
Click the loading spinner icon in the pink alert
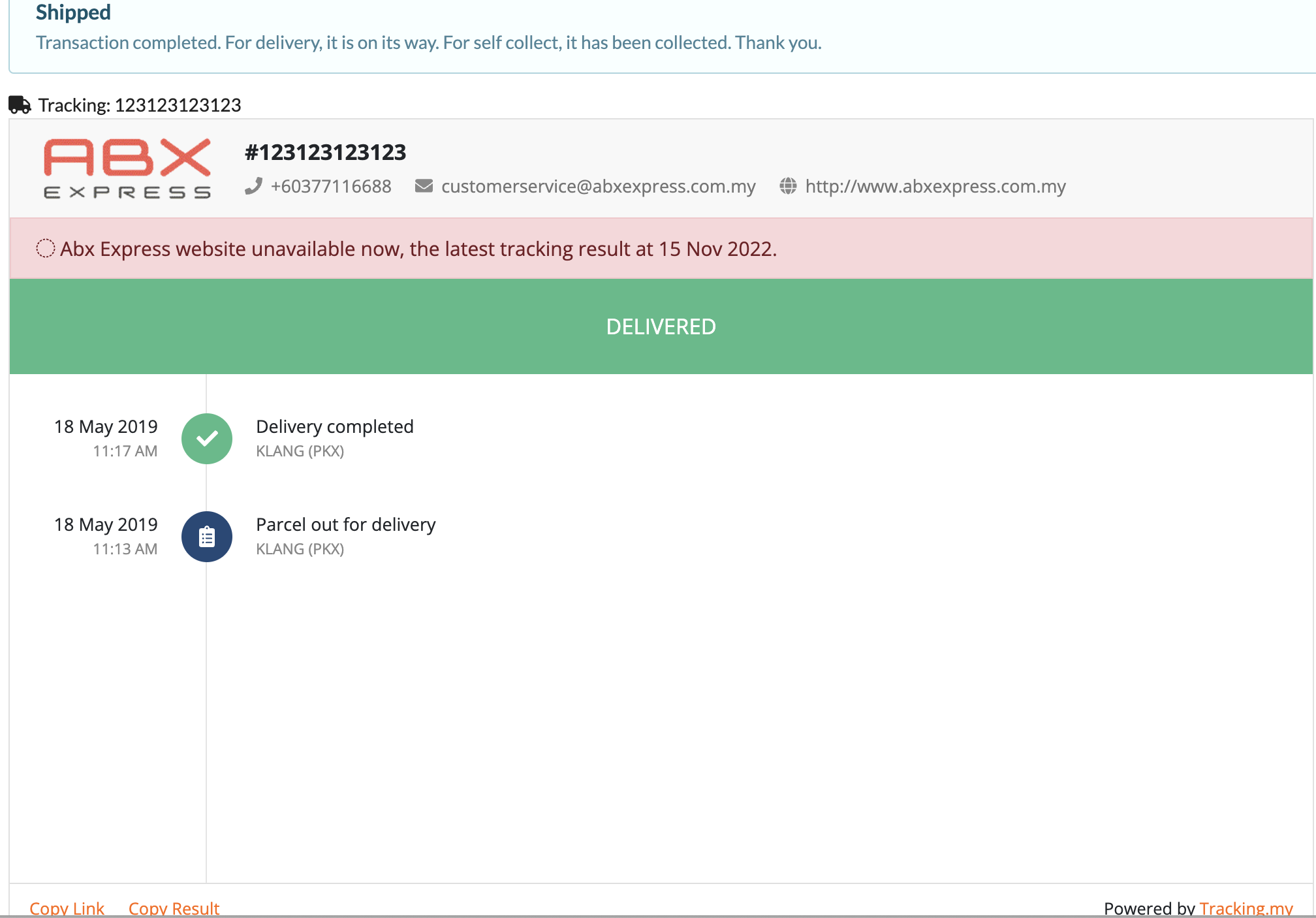click(x=45, y=249)
